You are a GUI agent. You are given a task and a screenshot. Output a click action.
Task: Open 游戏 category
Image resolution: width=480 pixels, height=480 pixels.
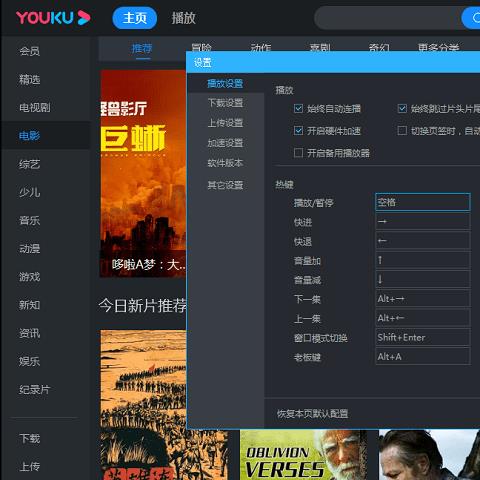(30, 277)
